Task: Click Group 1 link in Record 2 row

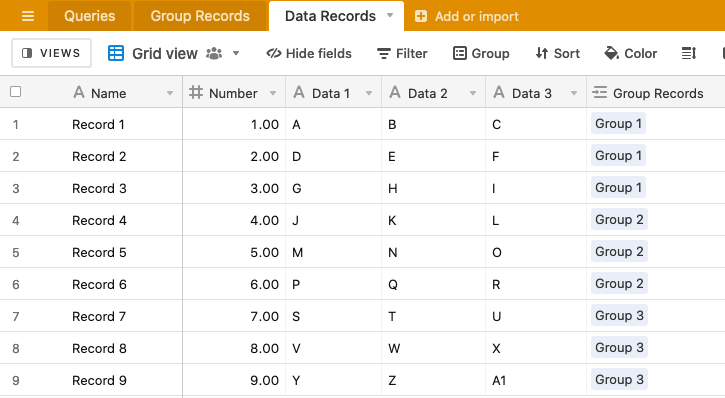Action: [x=618, y=155]
